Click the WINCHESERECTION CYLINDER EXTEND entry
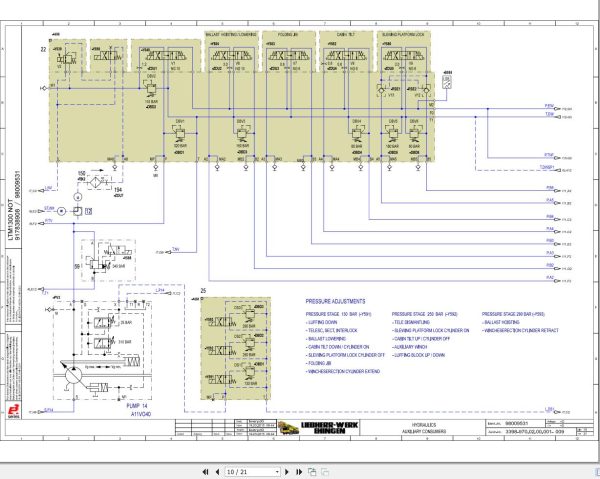The height and width of the screenshot is (479, 600). pyautogui.click(x=343, y=371)
